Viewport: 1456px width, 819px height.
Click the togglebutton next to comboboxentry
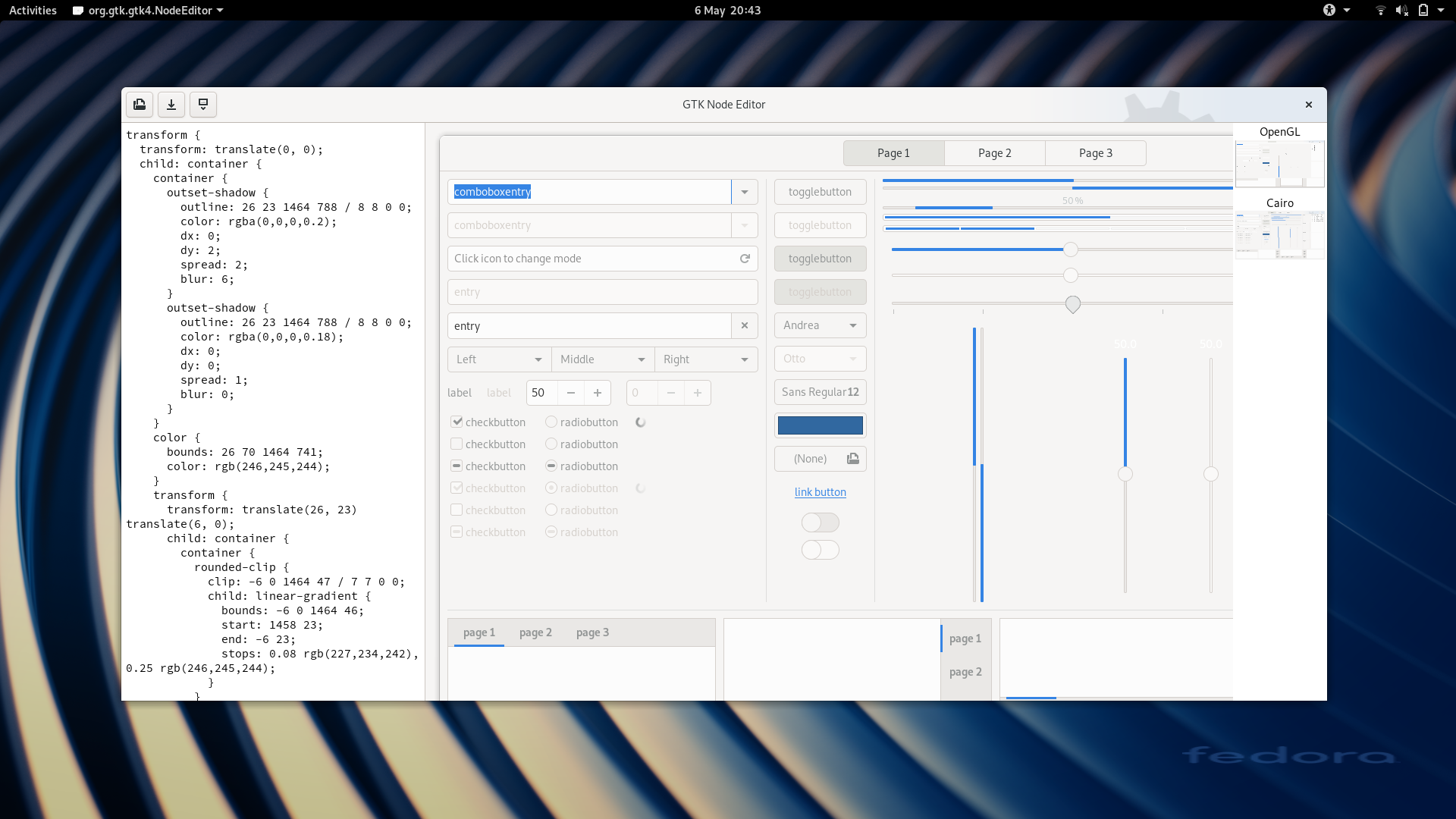[820, 191]
